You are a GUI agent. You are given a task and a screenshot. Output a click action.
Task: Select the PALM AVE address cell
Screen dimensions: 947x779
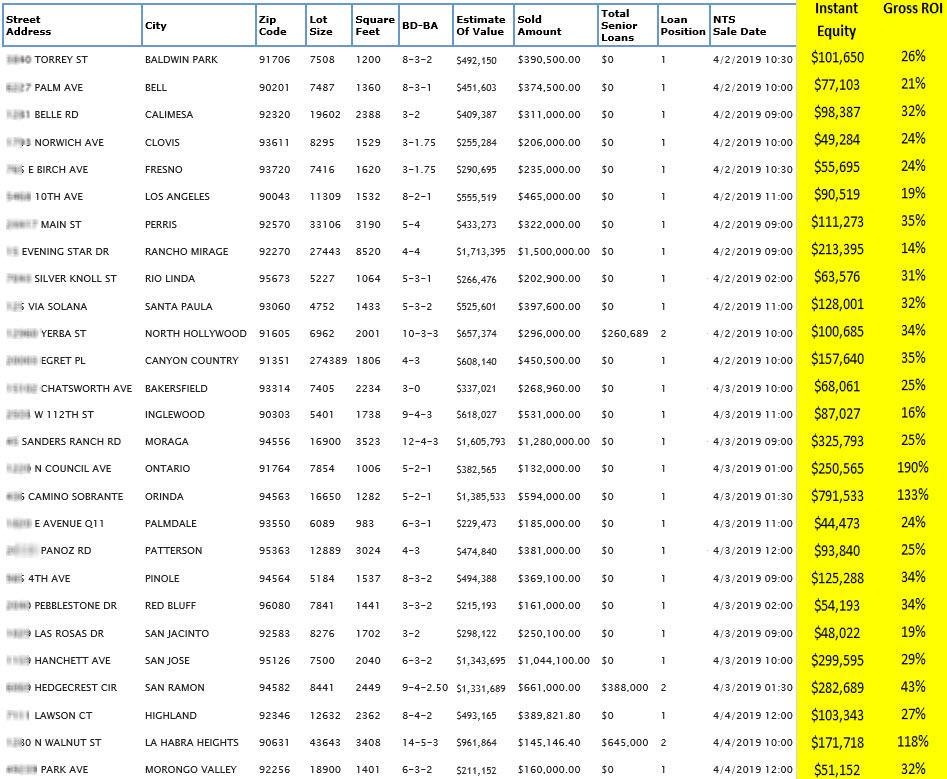coord(45,88)
